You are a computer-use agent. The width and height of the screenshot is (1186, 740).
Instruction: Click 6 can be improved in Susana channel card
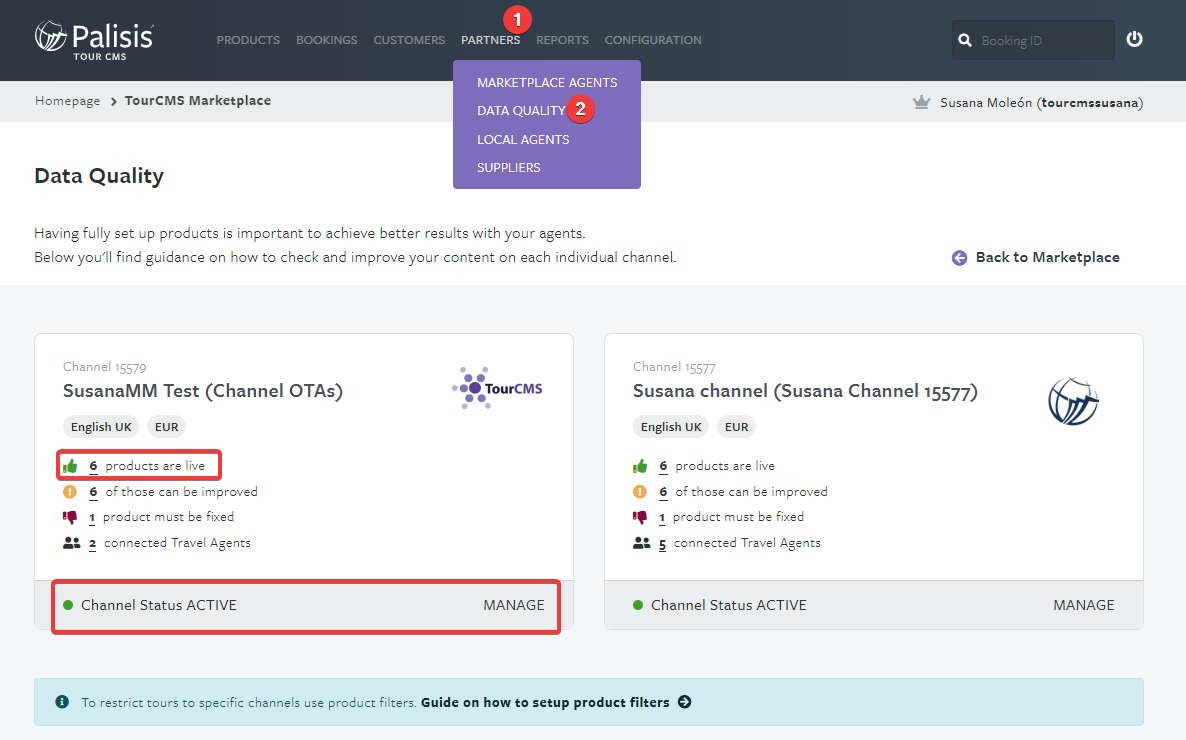743,492
